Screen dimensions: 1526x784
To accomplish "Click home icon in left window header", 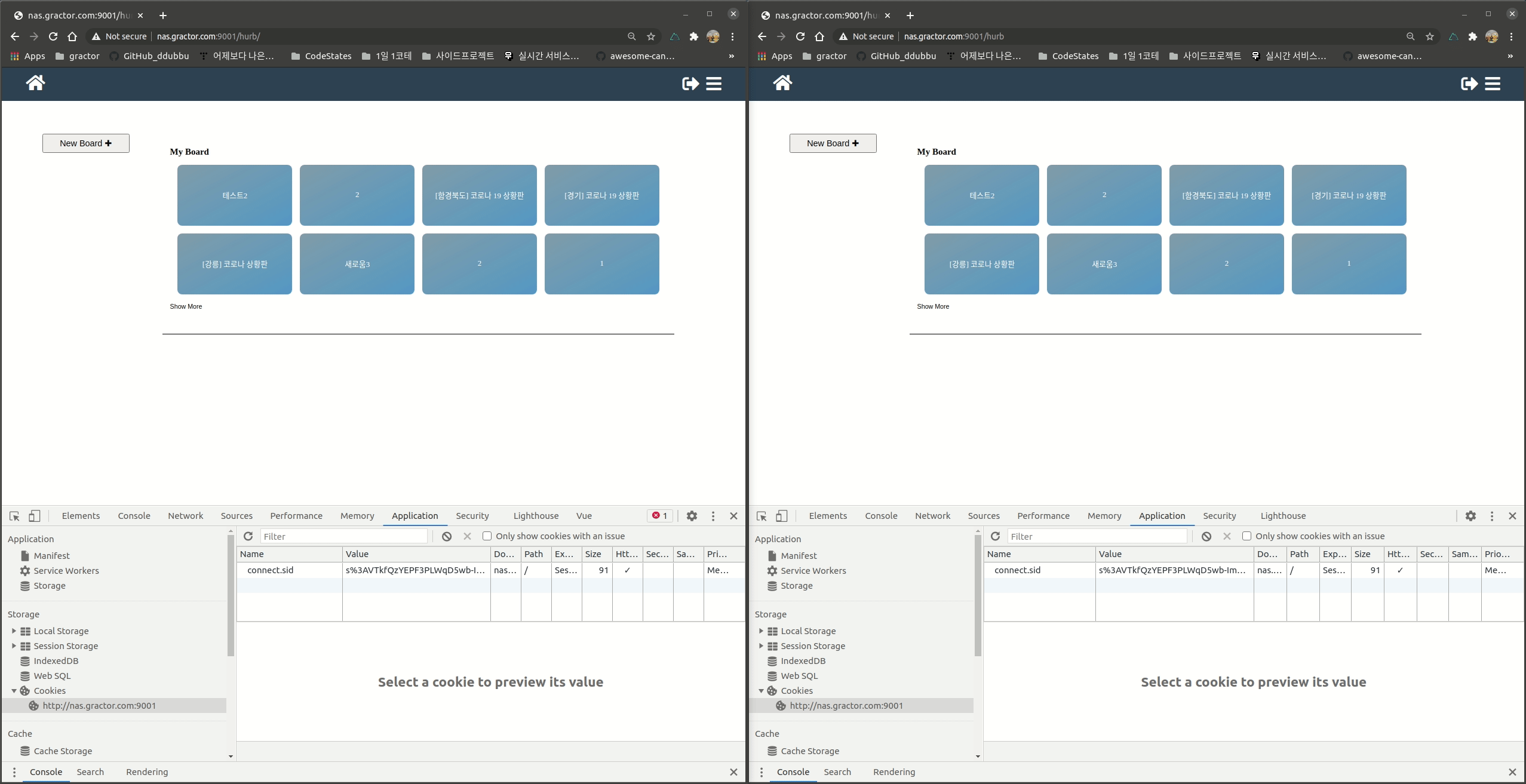I will click(35, 83).
